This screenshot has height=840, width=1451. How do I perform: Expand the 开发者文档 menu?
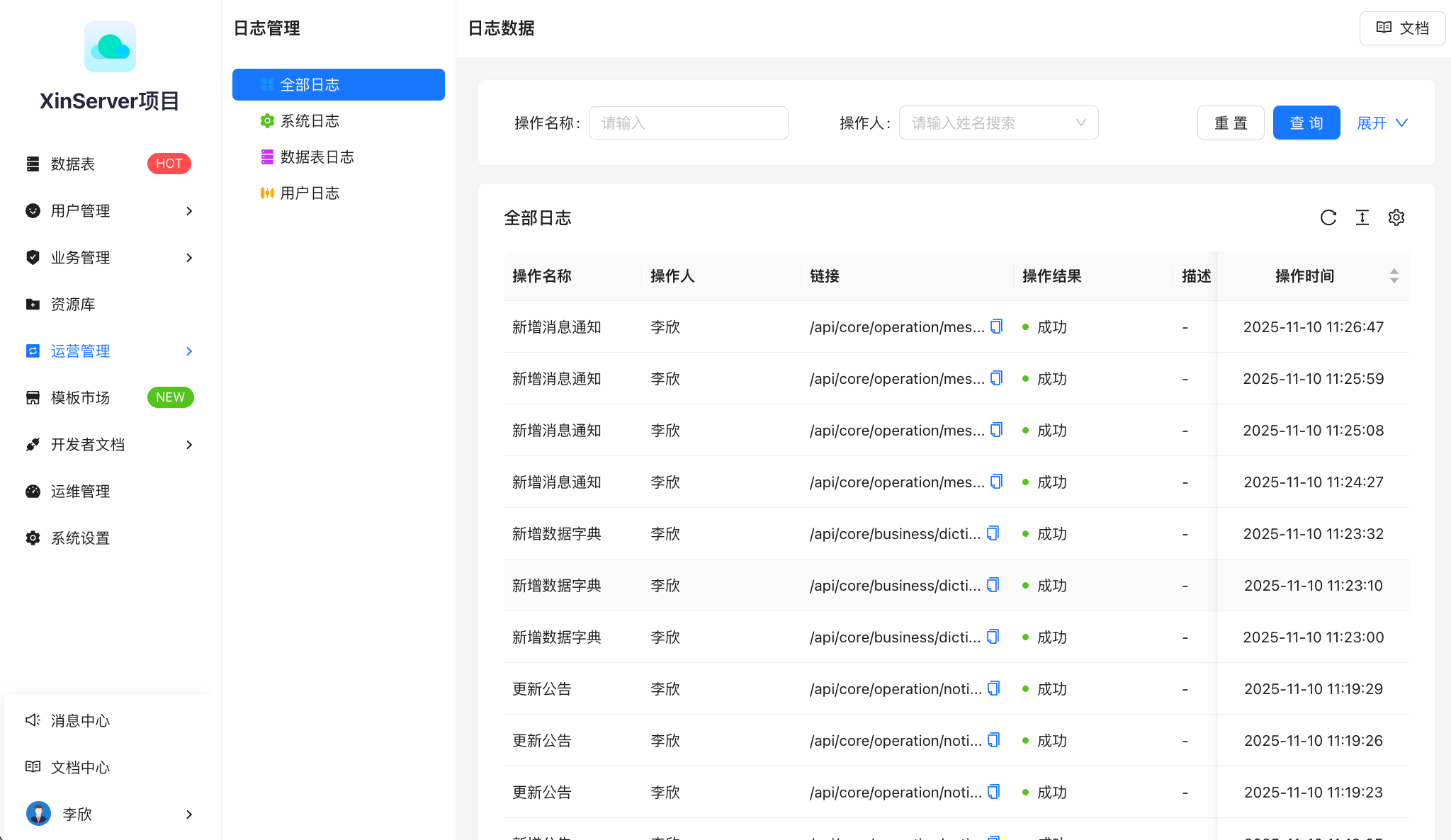coord(110,444)
